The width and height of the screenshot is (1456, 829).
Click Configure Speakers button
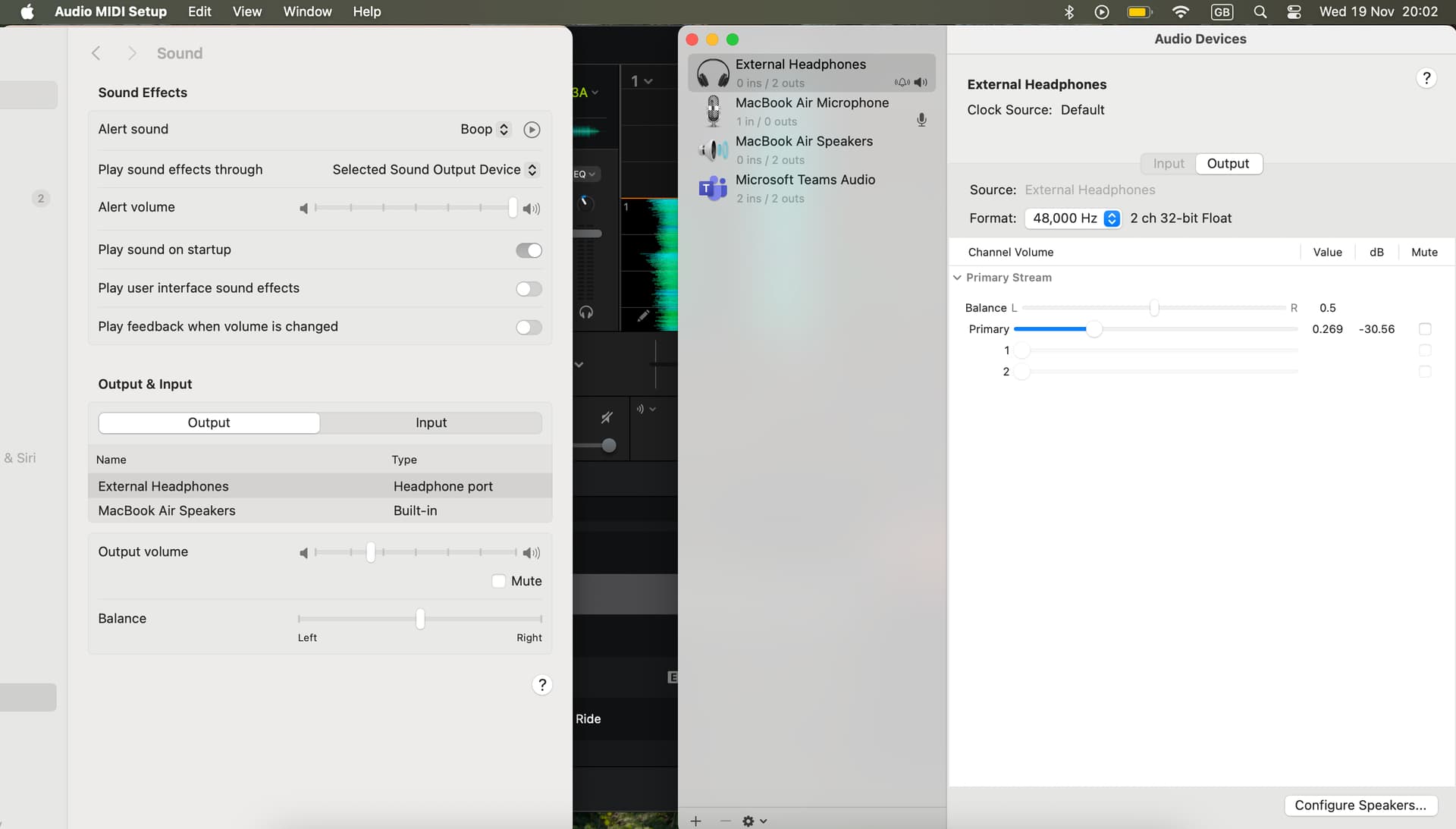[1360, 805]
